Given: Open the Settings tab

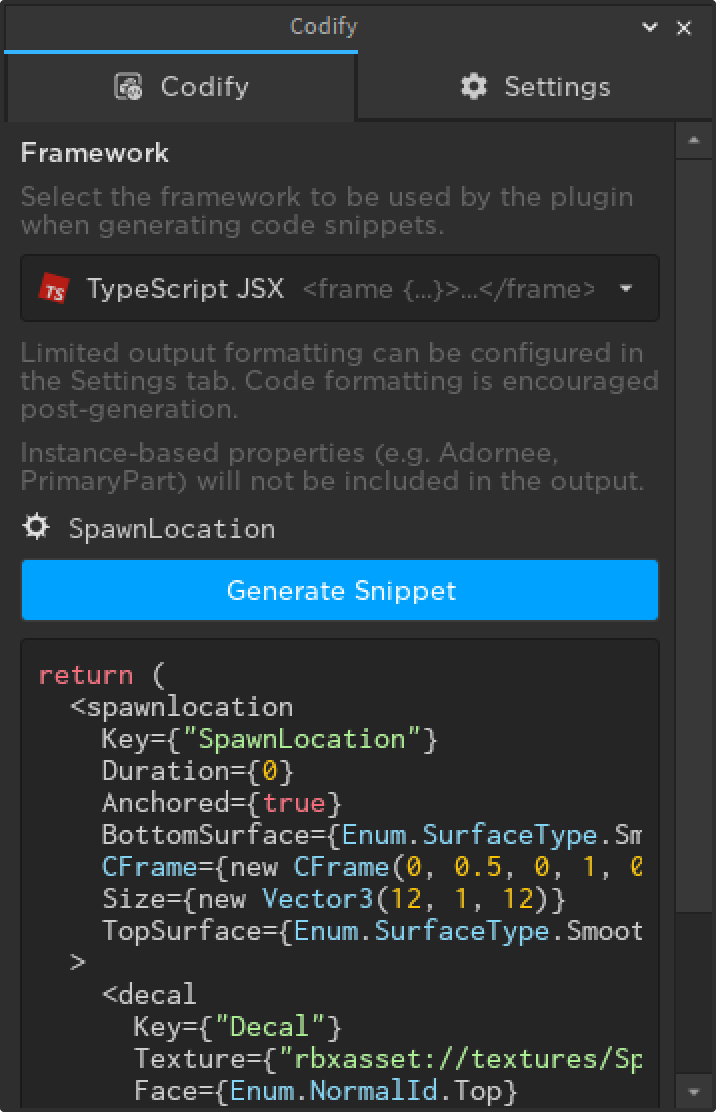Looking at the screenshot, I should coord(535,87).
